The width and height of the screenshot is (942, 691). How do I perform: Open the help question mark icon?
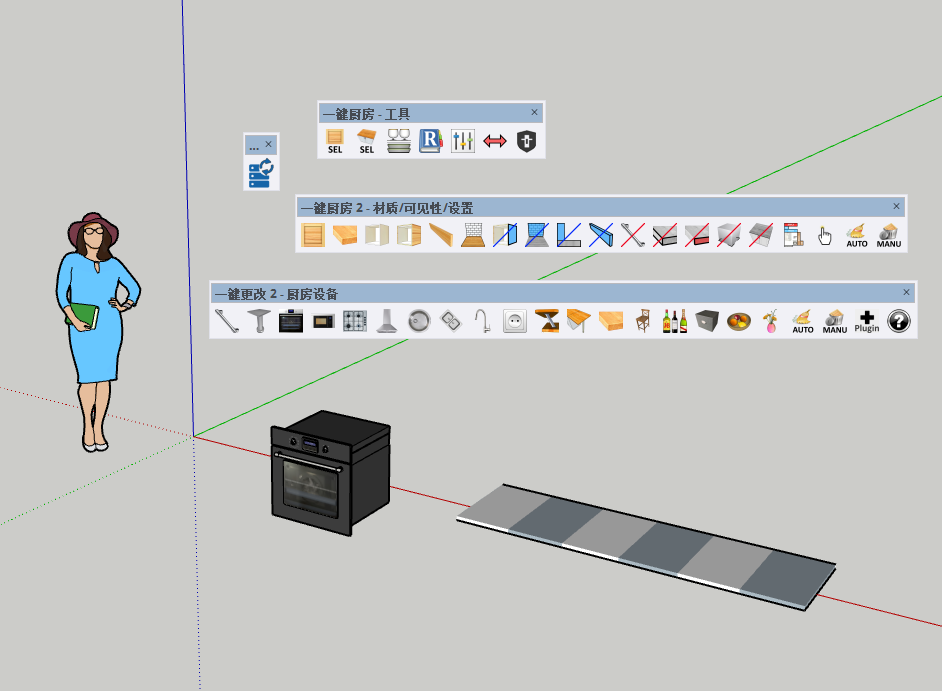pos(899,321)
